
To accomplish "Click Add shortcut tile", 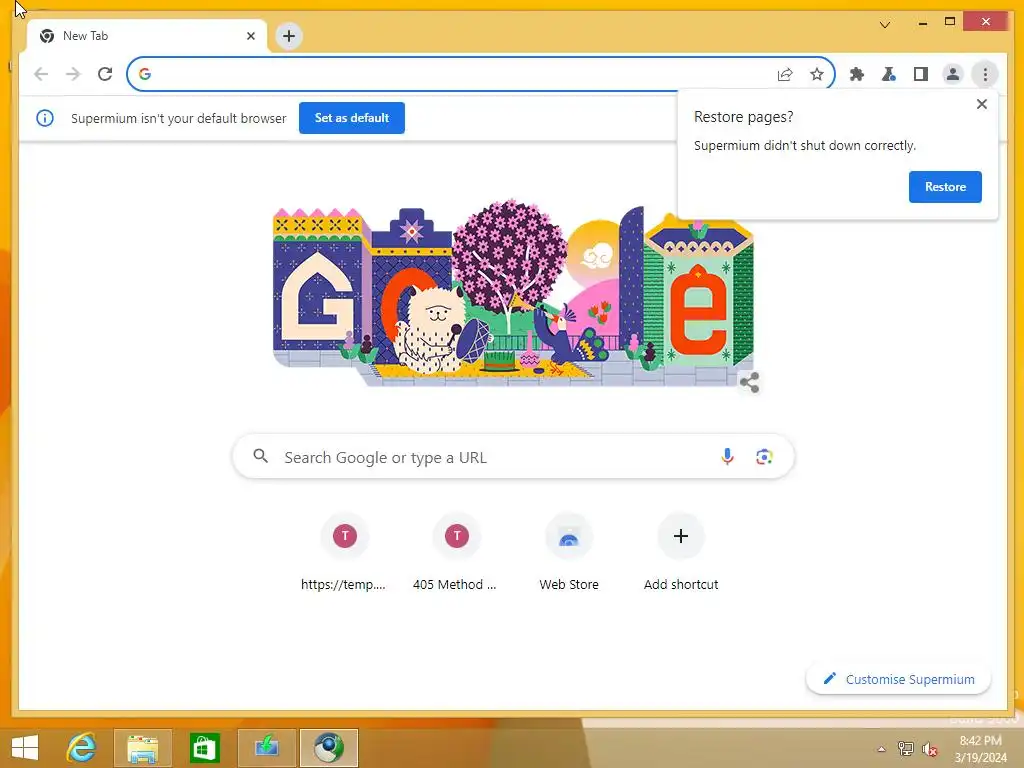I will coord(681,553).
